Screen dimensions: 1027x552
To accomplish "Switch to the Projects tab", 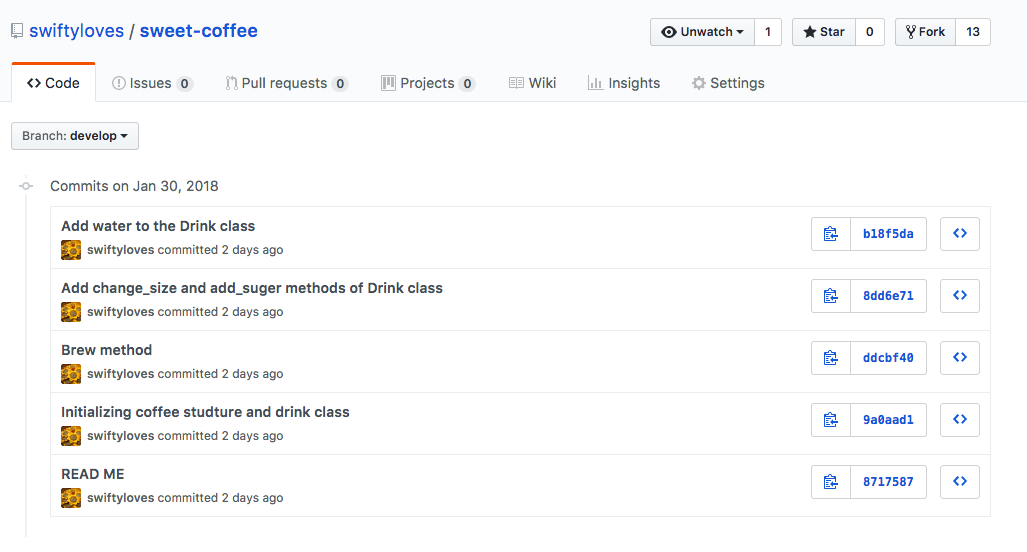I will tap(428, 83).
